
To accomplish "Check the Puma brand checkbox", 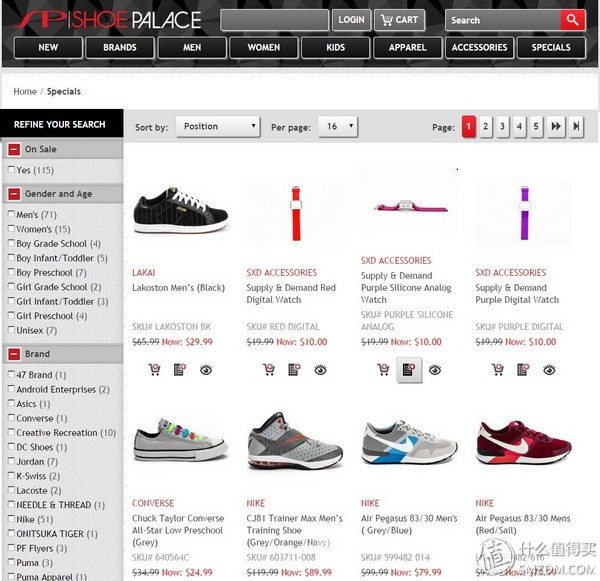I will pyautogui.click(x=11, y=562).
